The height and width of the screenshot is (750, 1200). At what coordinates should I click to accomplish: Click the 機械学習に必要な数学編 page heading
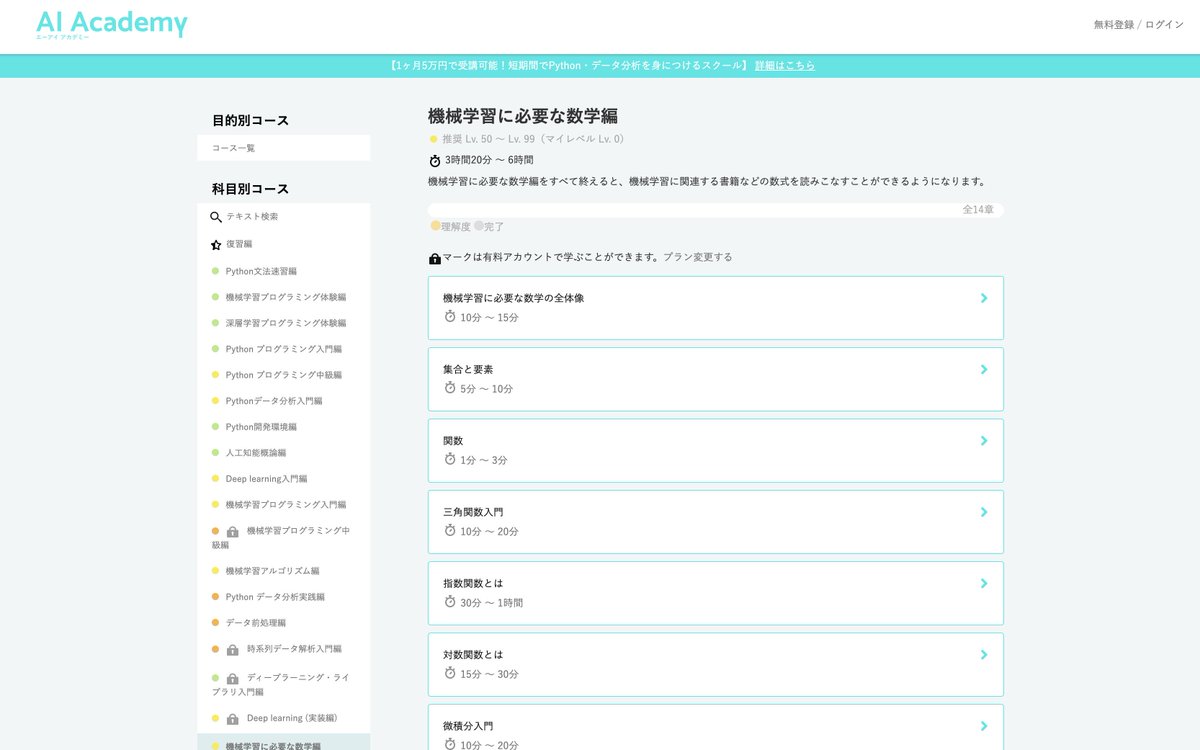(523, 116)
